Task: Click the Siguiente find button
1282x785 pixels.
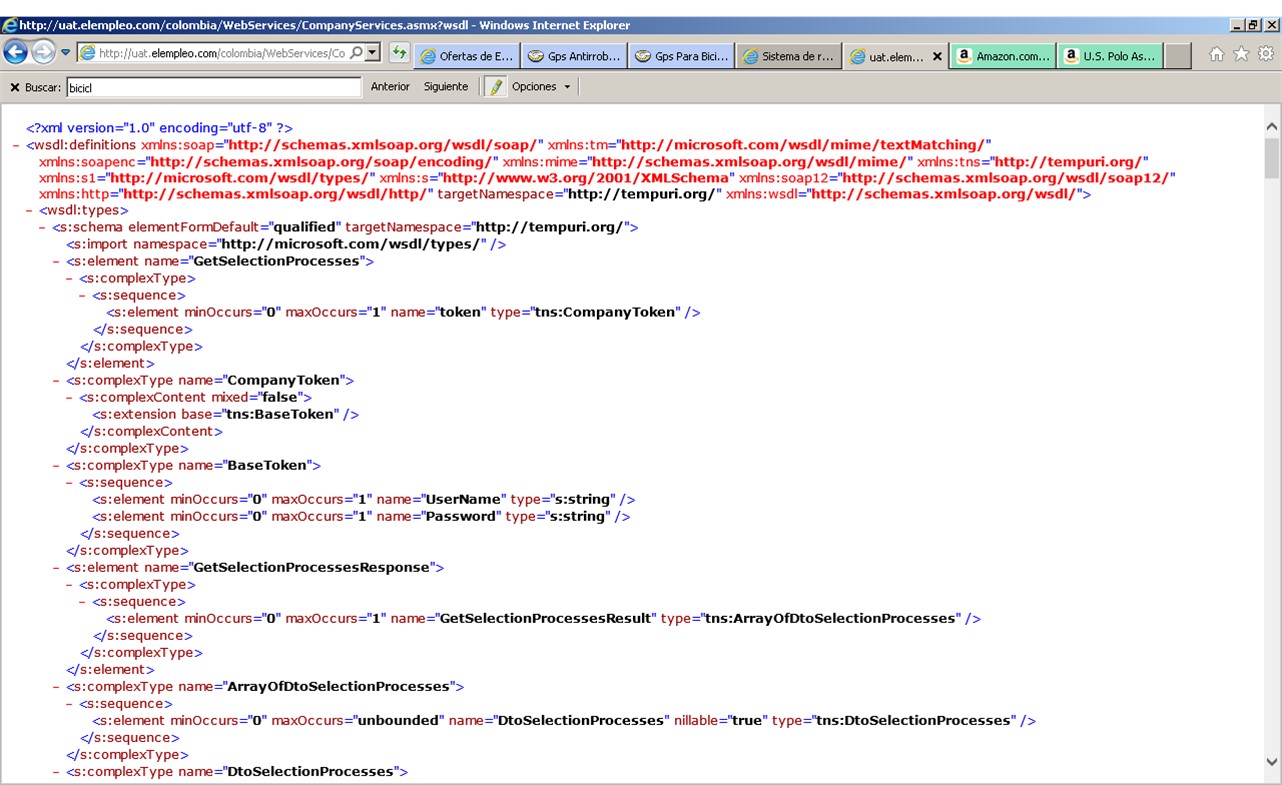Action: 445,87
